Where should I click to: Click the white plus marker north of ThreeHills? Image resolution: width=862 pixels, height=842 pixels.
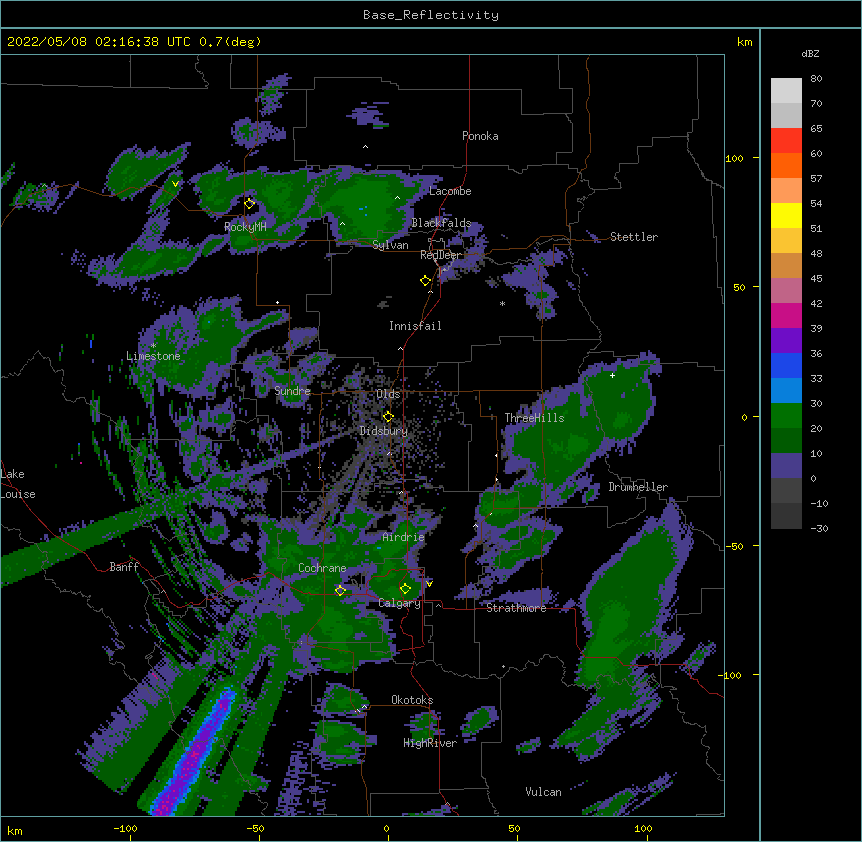click(612, 375)
